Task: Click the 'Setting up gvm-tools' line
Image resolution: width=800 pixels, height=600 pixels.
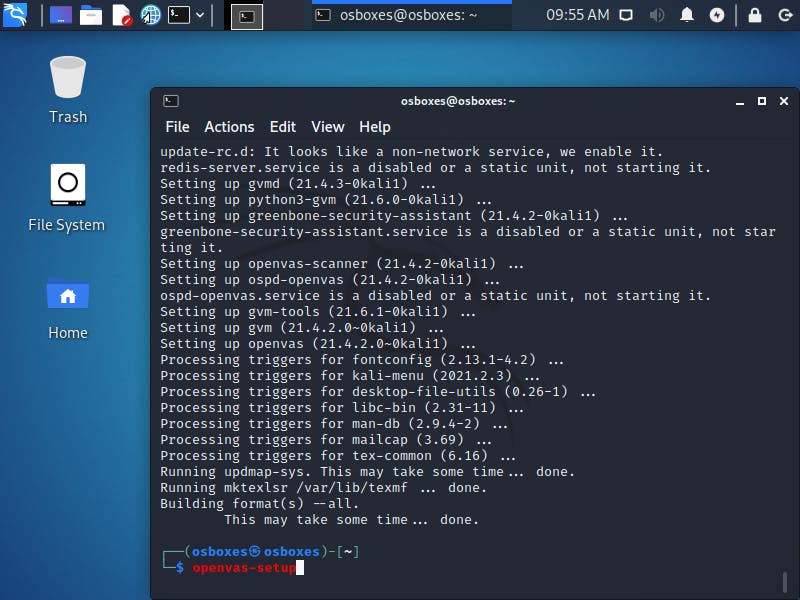Action: [x=318, y=312]
